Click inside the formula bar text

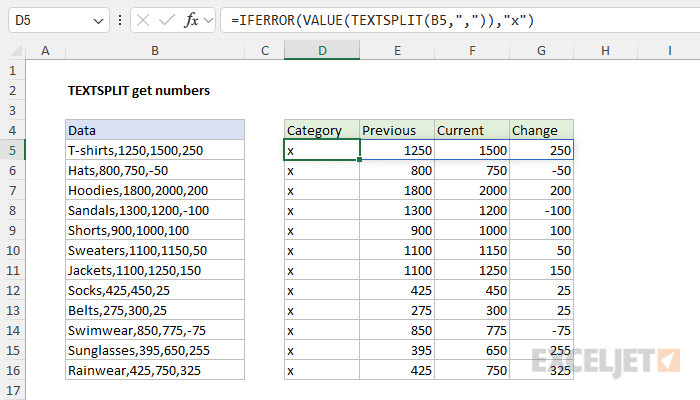[382, 20]
